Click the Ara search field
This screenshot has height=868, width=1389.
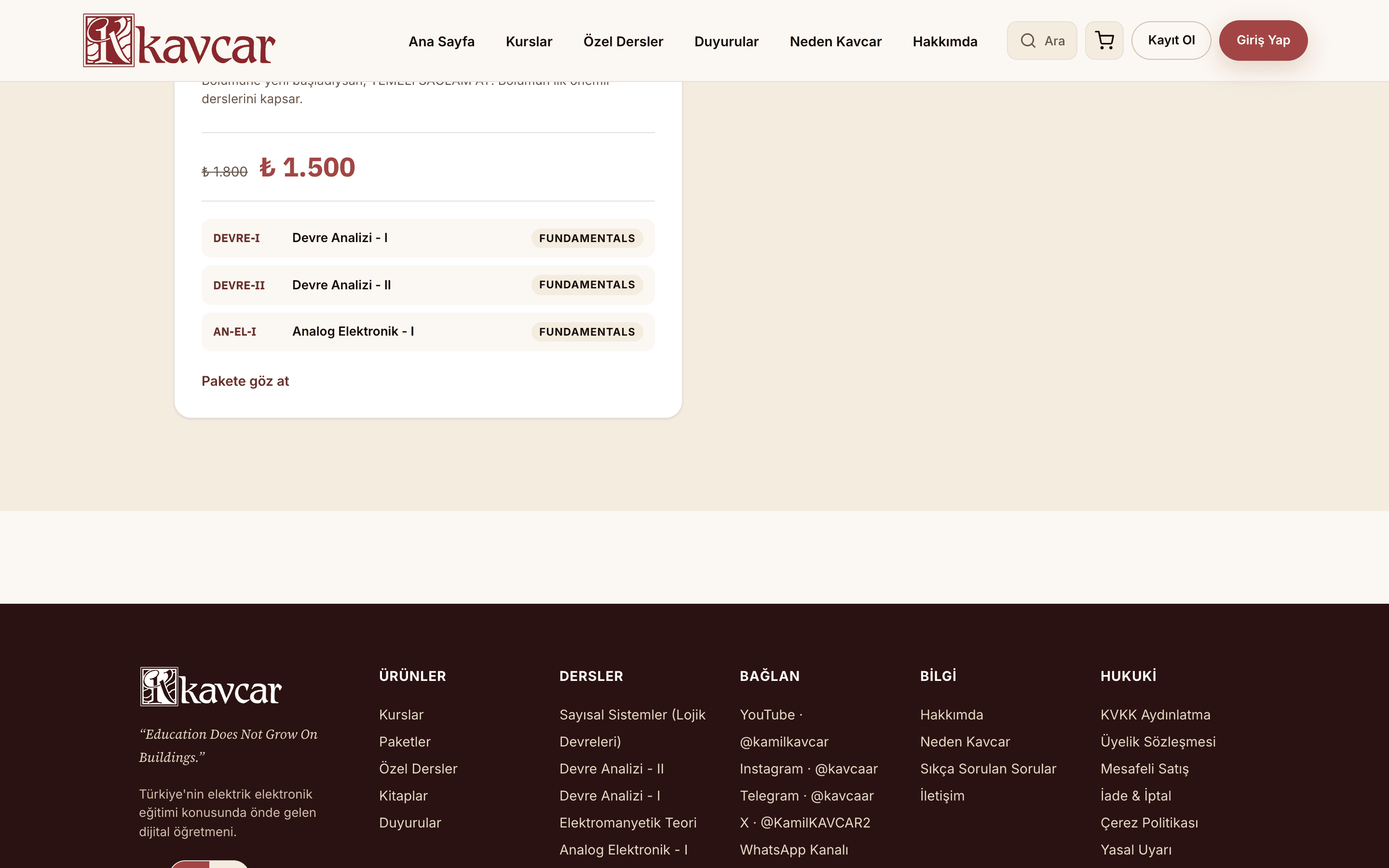(x=1042, y=41)
